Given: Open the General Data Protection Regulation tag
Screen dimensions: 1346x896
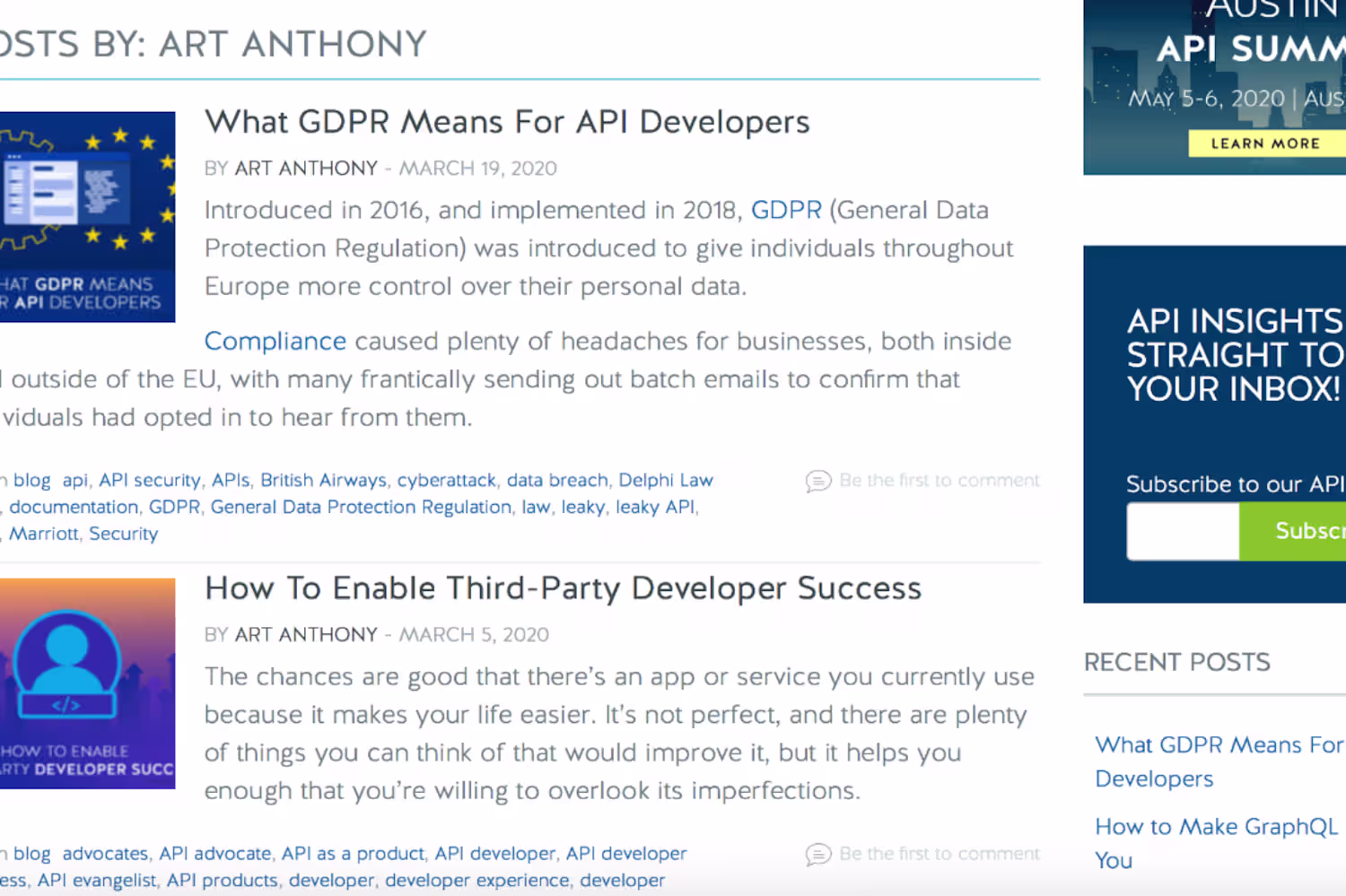Looking at the screenshot, I should click(361, 508).
